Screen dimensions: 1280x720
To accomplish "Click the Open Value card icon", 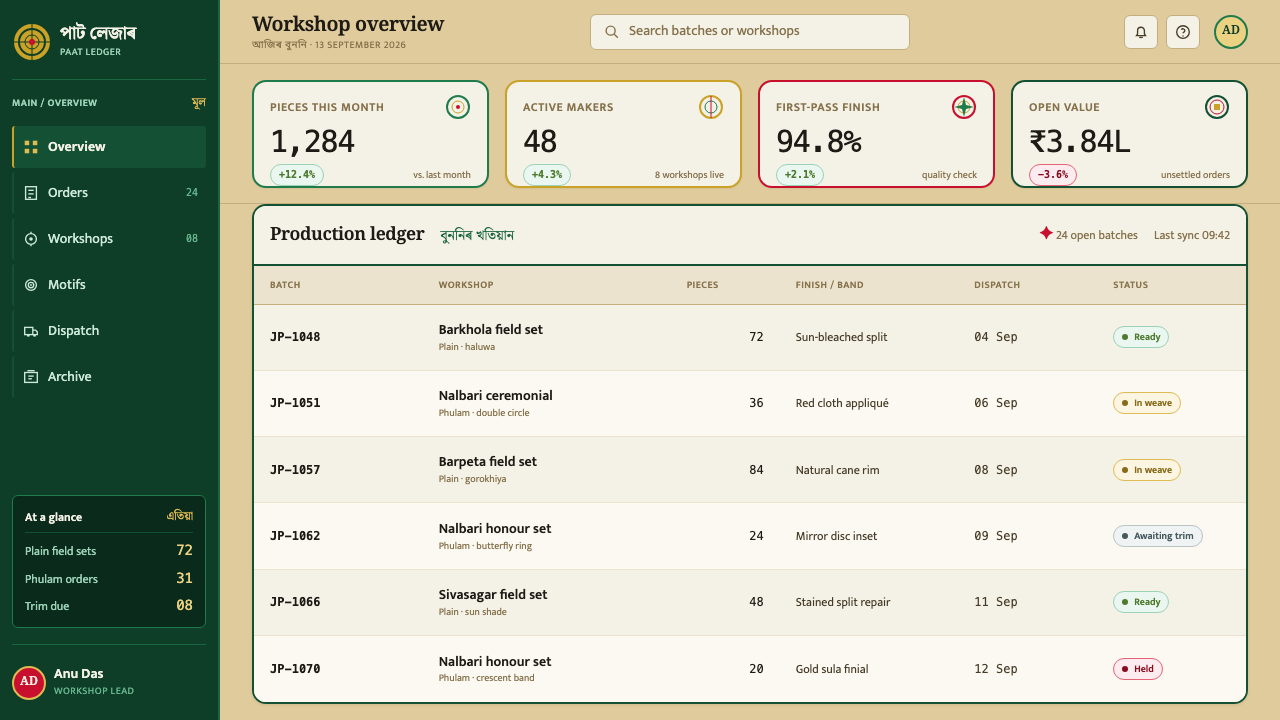I will (x=1217, y=107).
